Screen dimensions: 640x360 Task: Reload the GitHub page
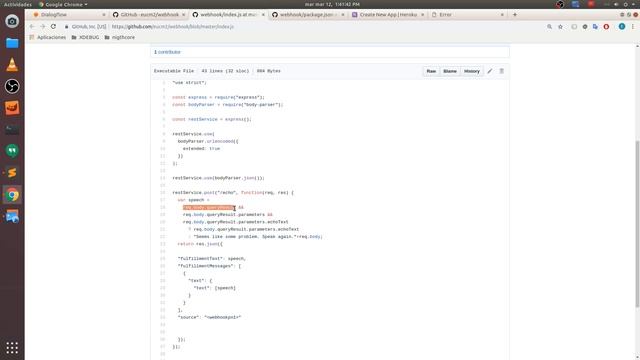53,27
